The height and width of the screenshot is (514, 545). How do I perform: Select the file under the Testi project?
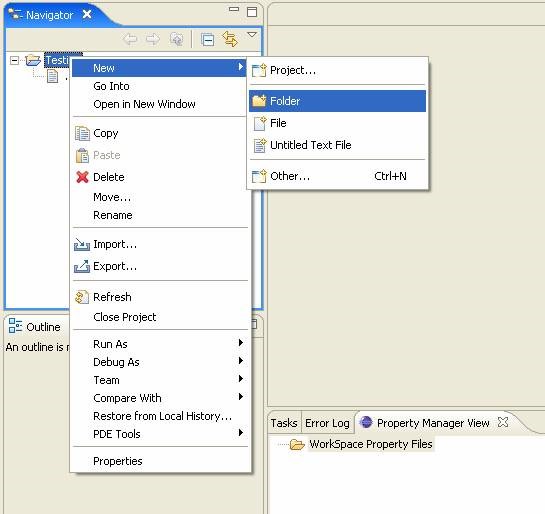[x=52, y=76]
